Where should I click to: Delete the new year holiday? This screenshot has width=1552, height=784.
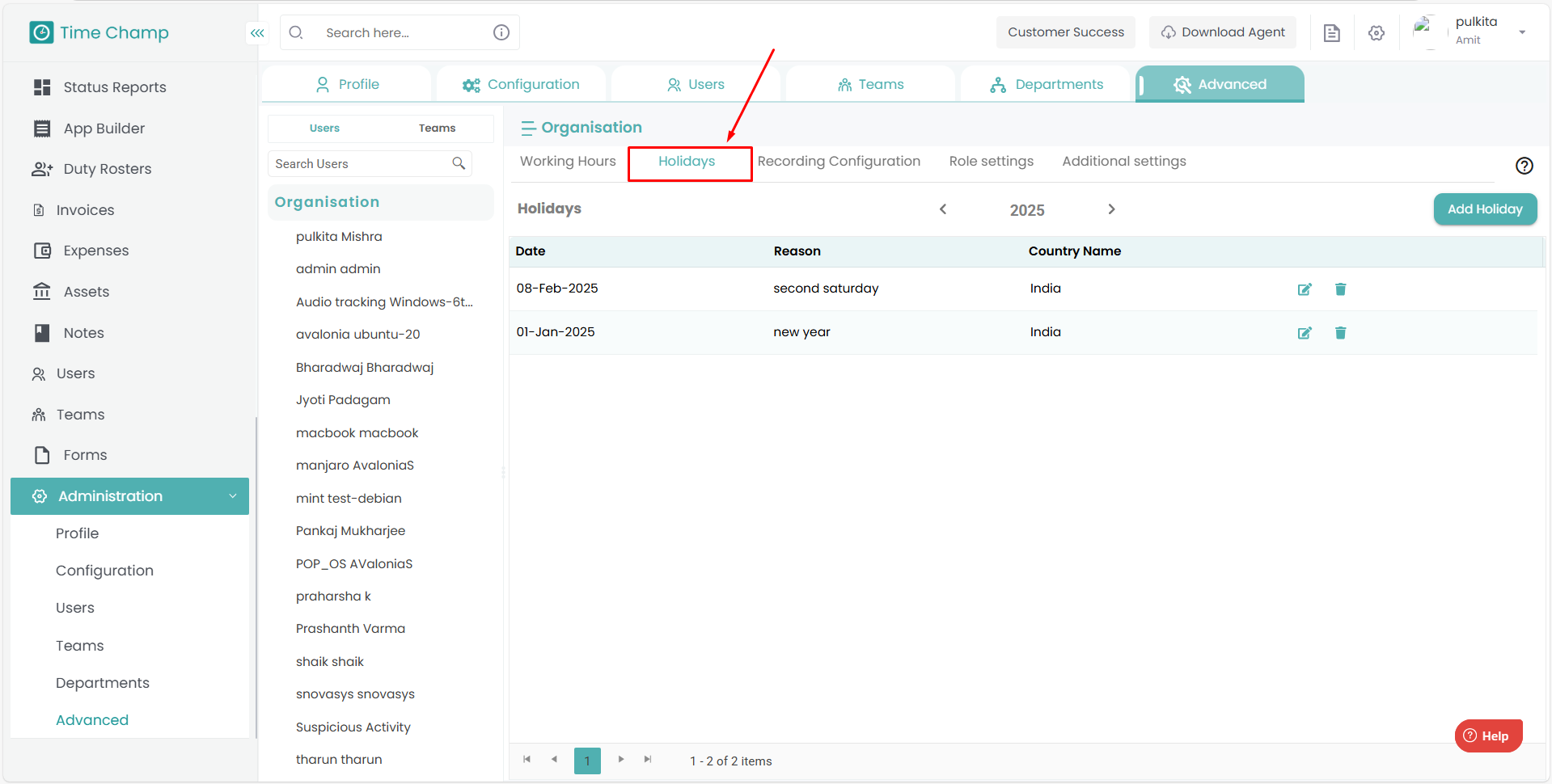tap(1340, 333)
